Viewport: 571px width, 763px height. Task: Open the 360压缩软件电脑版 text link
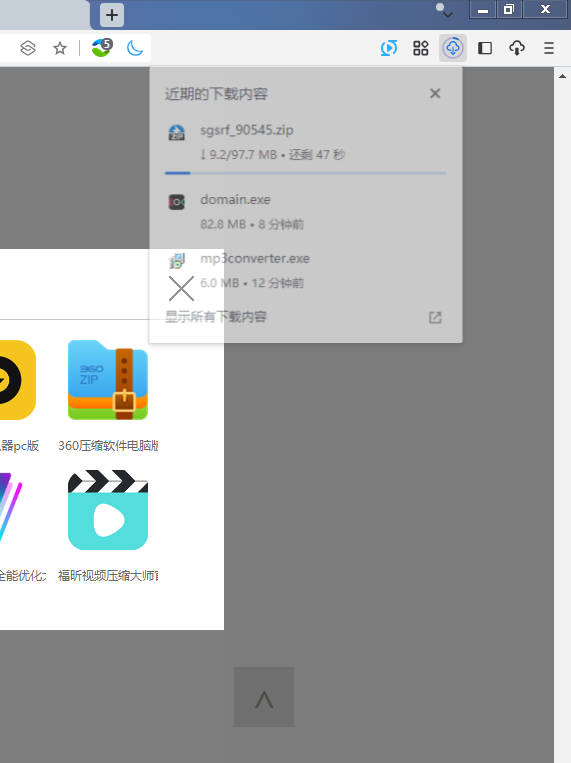point(108,446)
